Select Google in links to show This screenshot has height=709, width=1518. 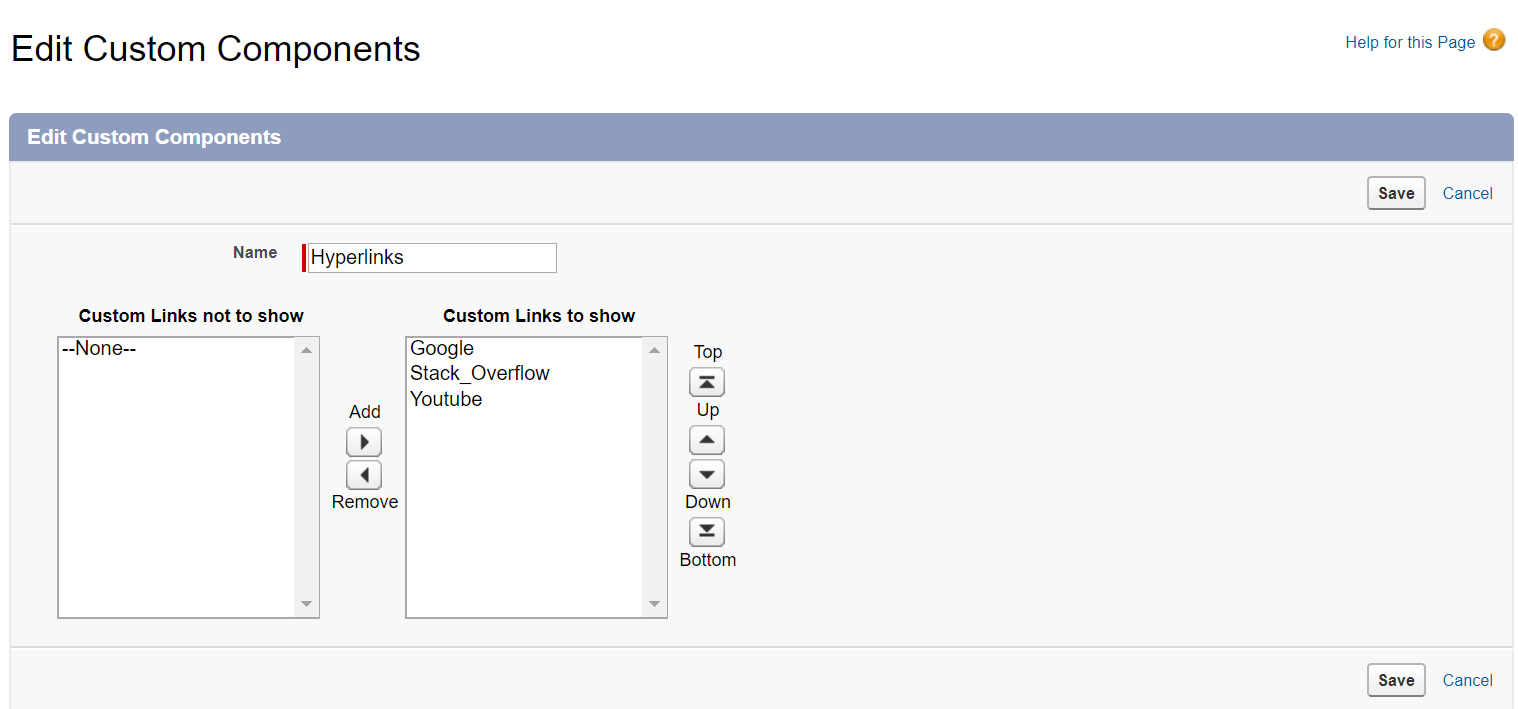[442, 349]
